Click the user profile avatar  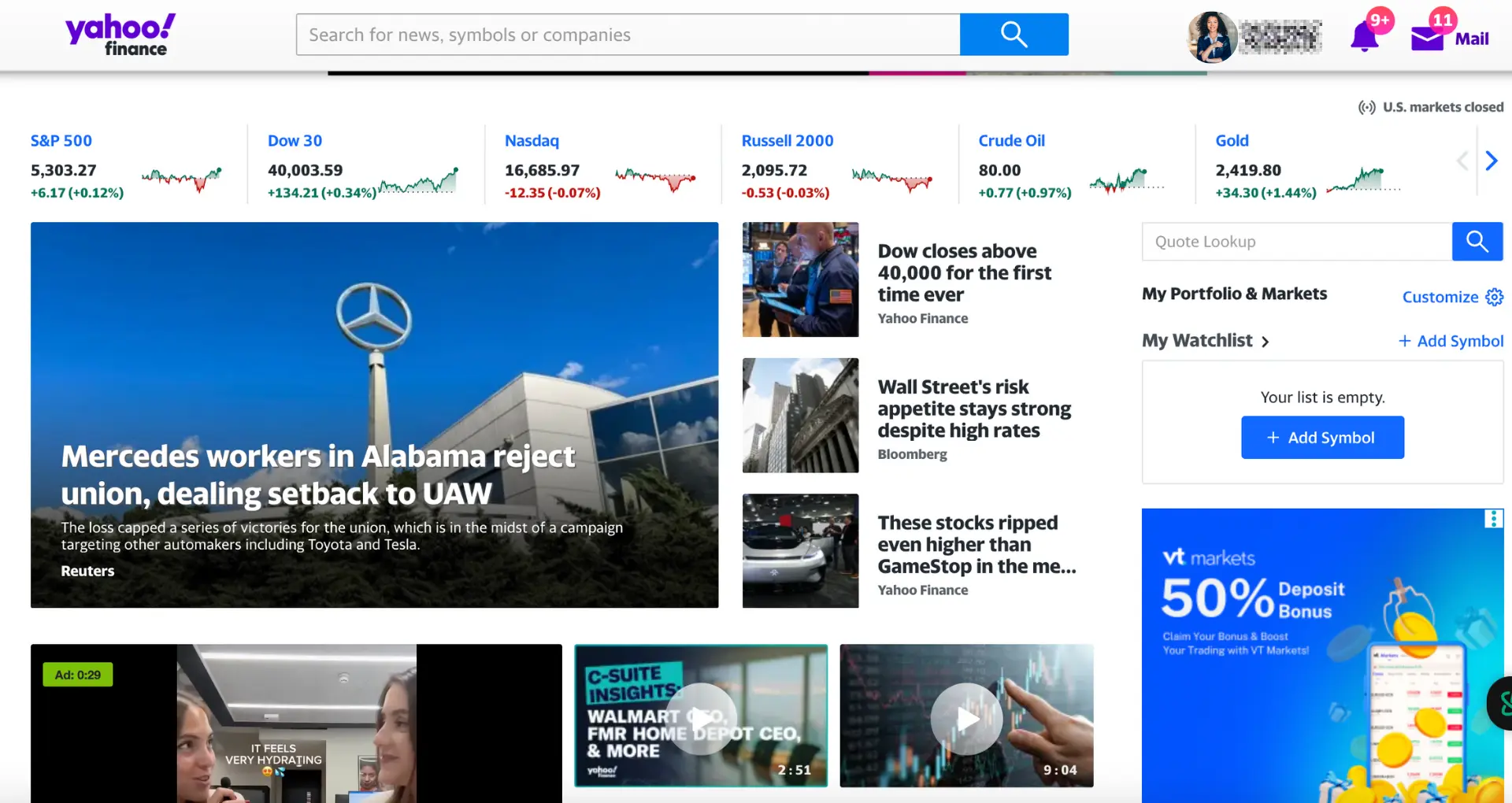[x=1212, y=37]
